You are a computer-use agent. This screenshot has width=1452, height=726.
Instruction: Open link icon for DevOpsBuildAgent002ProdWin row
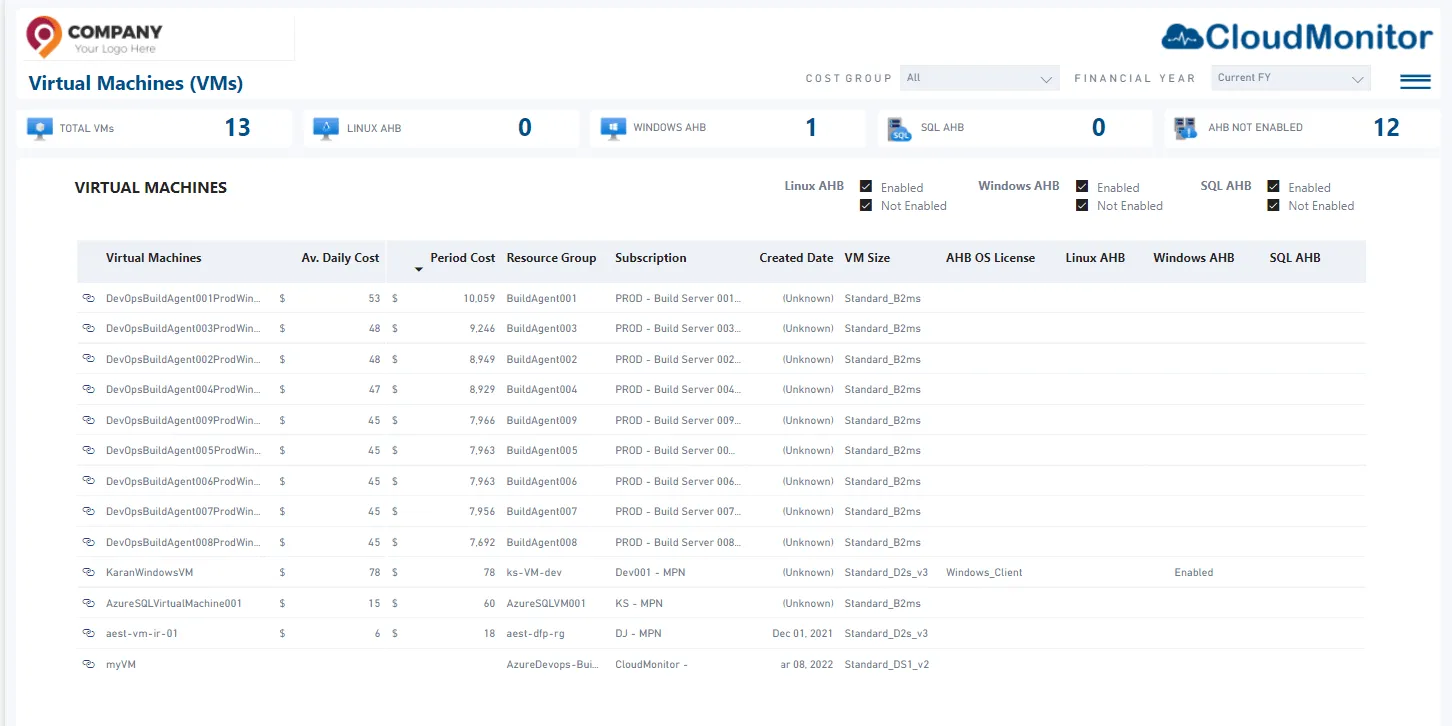click(x=88, y=359)
